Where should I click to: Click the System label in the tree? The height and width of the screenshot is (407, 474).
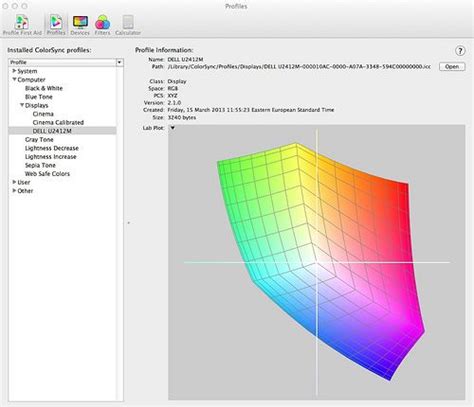click(27, 71)
